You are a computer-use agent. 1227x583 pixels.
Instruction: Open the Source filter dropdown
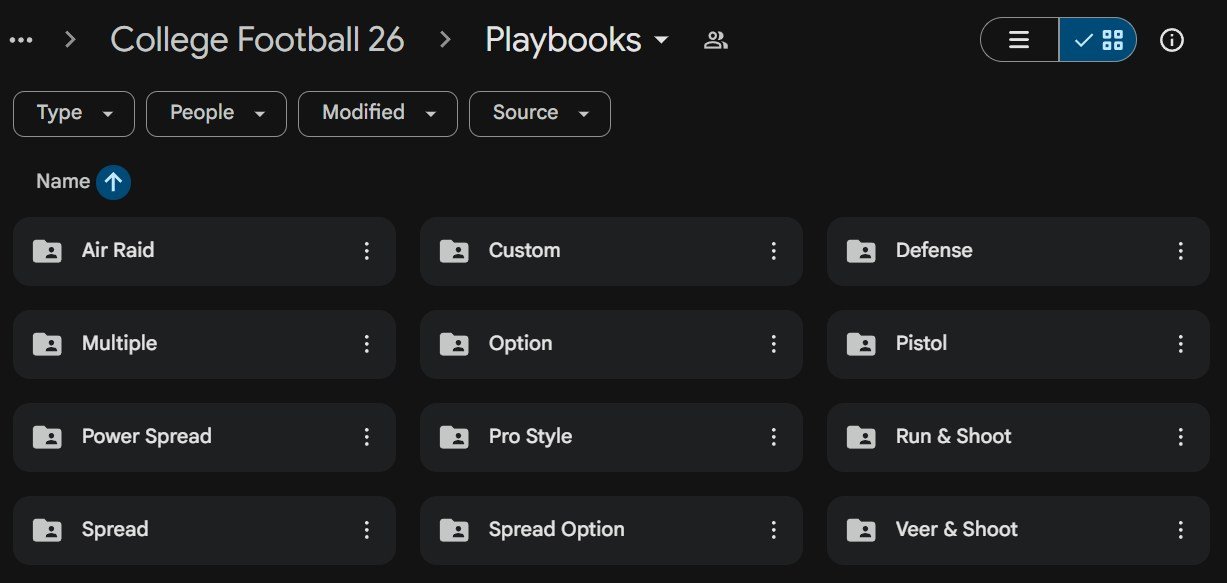[x=540, y=113]
